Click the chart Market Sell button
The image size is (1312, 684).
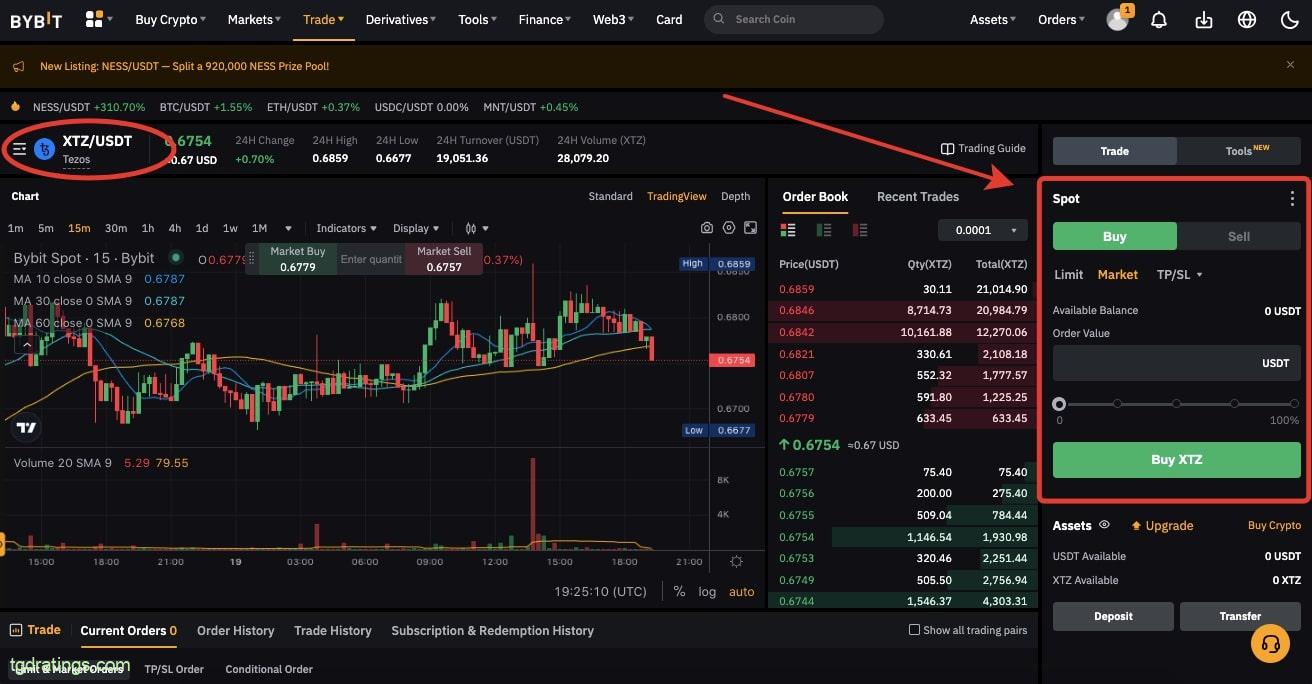(444, 259)
